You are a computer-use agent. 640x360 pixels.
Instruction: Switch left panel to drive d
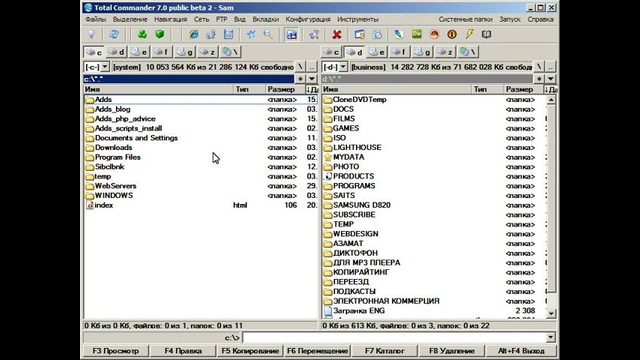coord(117,52)
